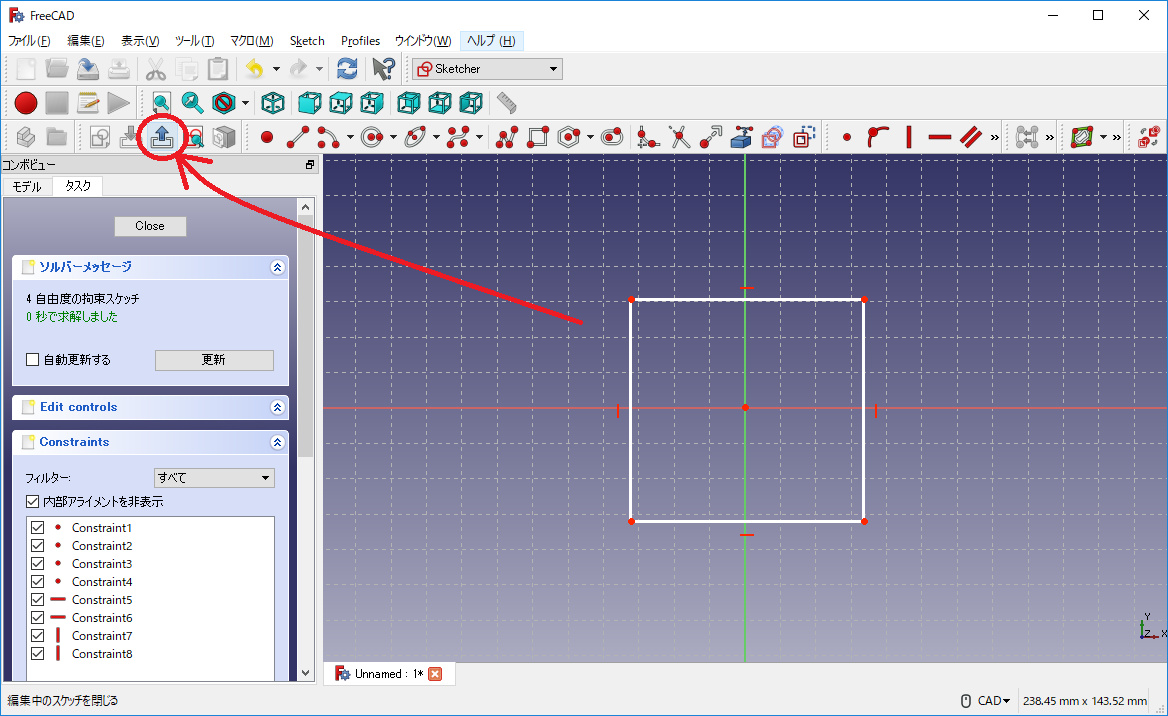Select the Create Arc tool
This screenshot has height=716, width=1168.
[328, 137]
